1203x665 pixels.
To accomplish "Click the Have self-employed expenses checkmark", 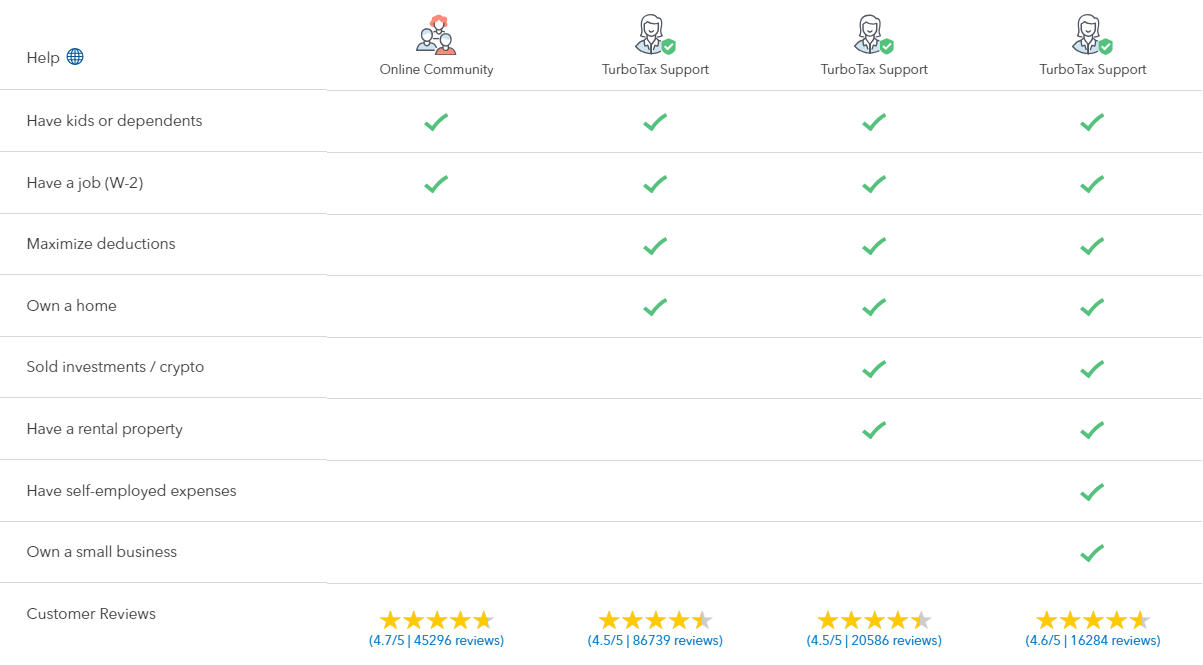I will pyautogui.click(x=1092, y=491).
